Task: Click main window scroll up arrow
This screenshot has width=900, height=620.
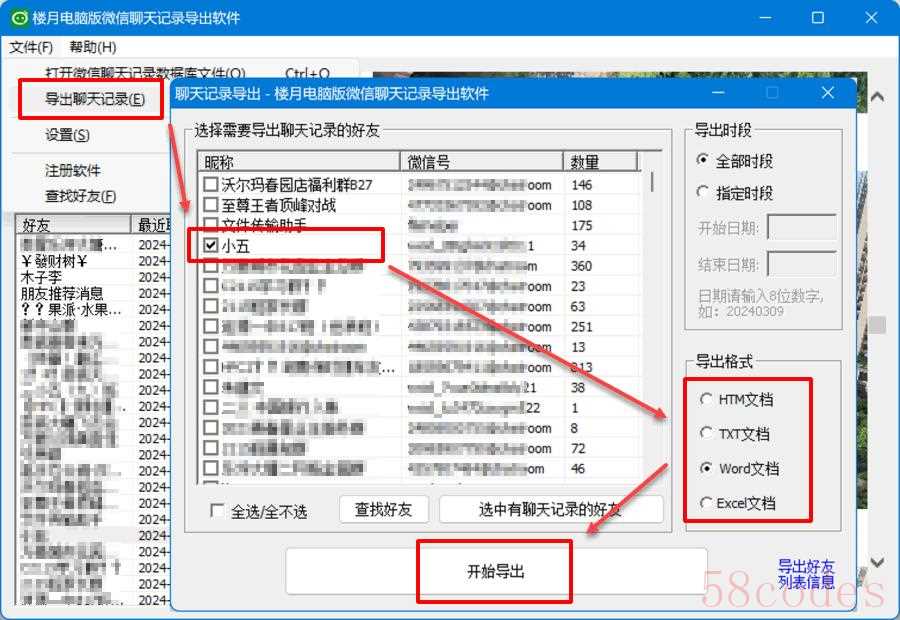Action: pyautogui.click(x=878, y=97)
